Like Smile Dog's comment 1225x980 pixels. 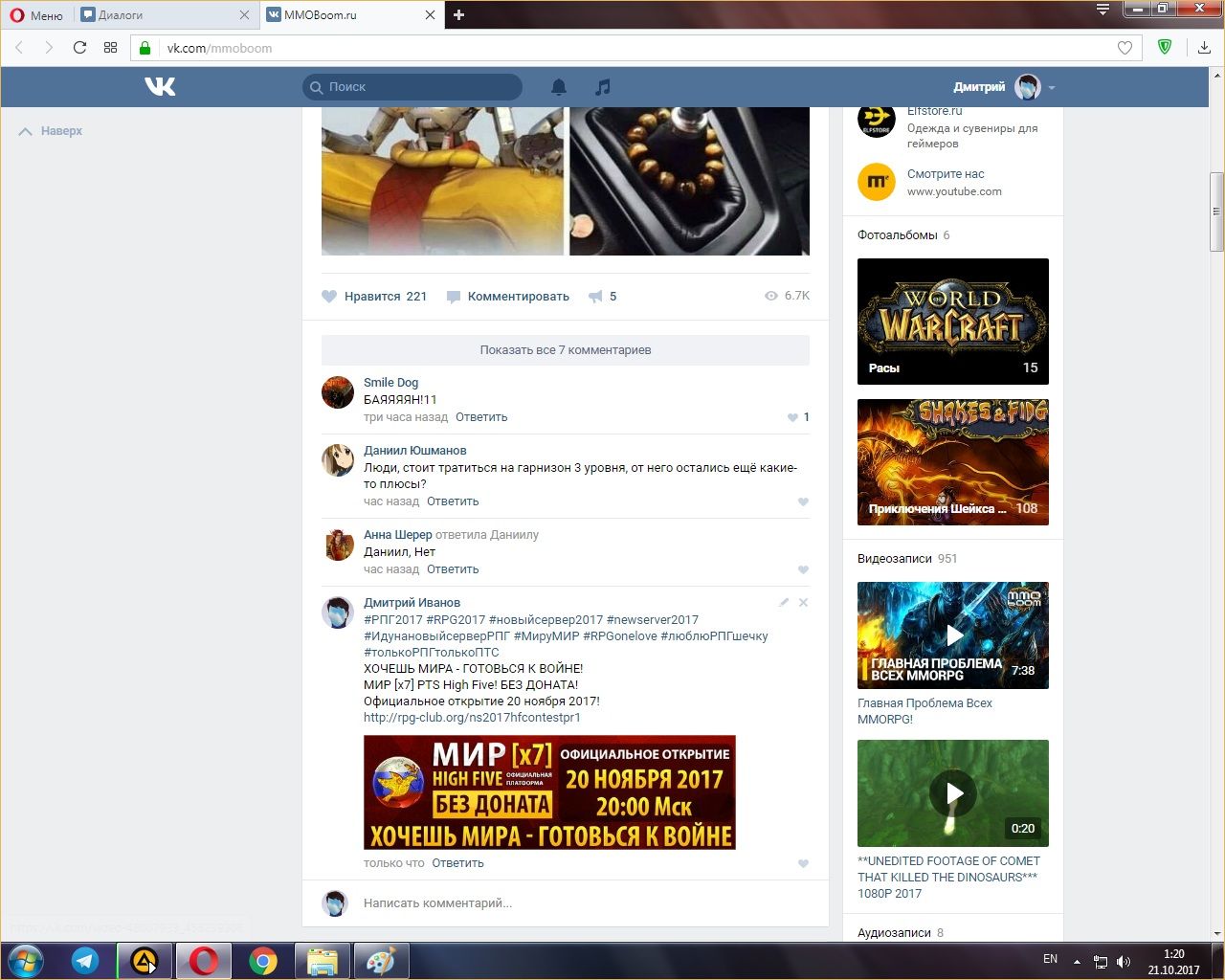pos(792,417)
